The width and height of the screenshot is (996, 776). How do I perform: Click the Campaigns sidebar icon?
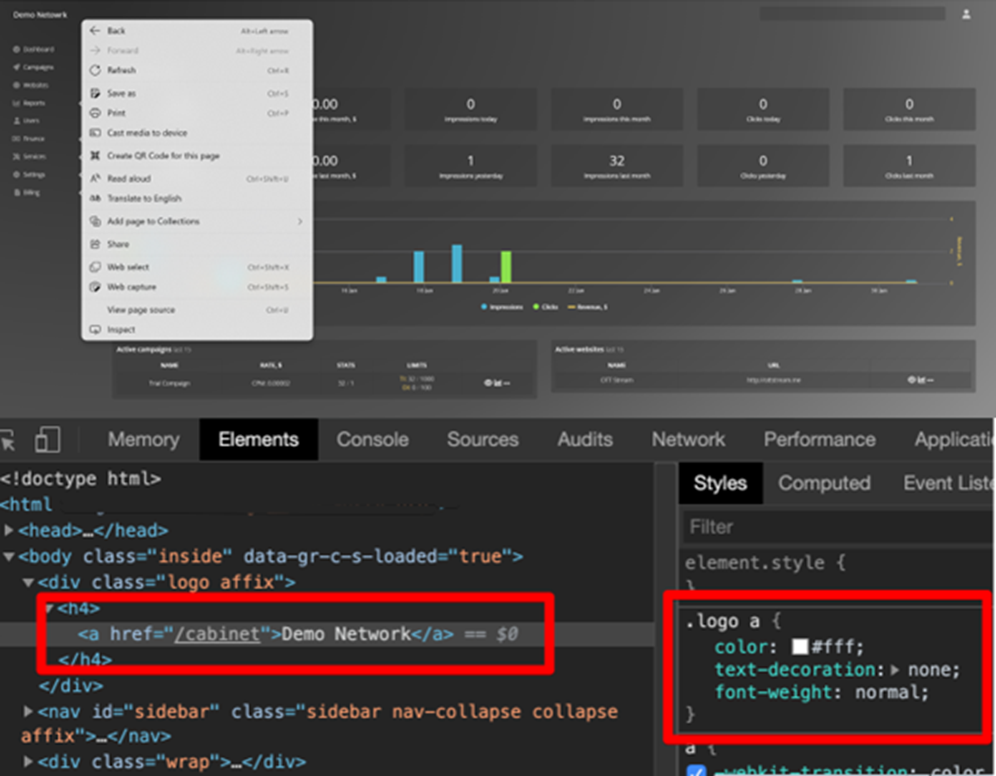(x=17, y=67)
